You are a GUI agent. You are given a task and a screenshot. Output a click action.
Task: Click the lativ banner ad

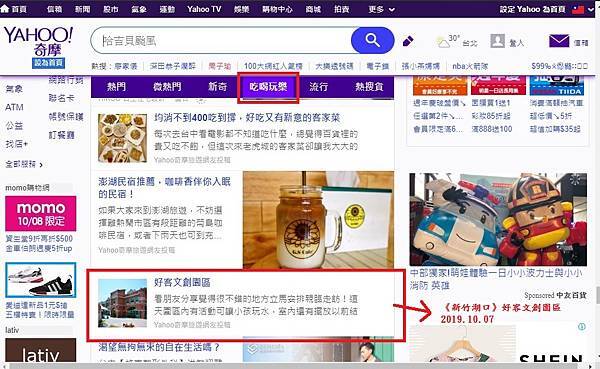point(41,350)
